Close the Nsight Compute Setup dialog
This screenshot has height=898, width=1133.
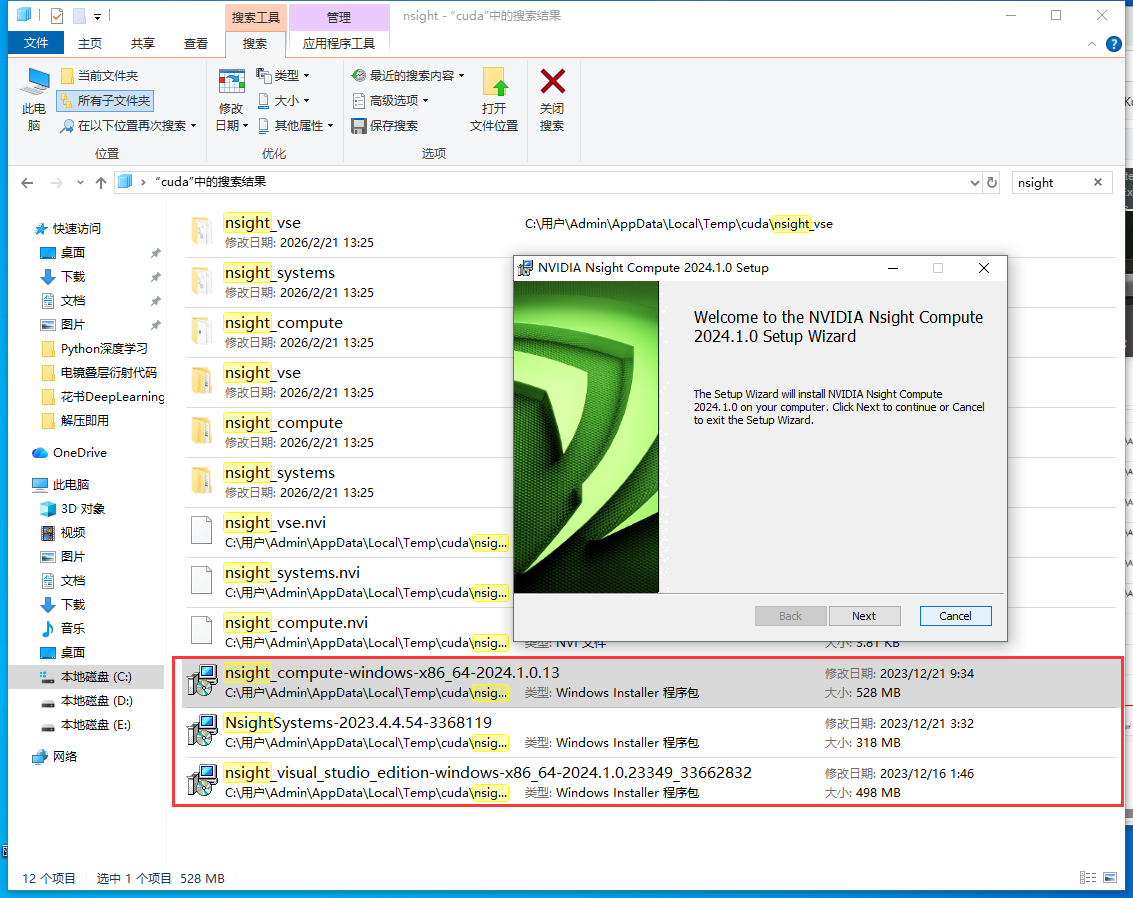point(983,268)
